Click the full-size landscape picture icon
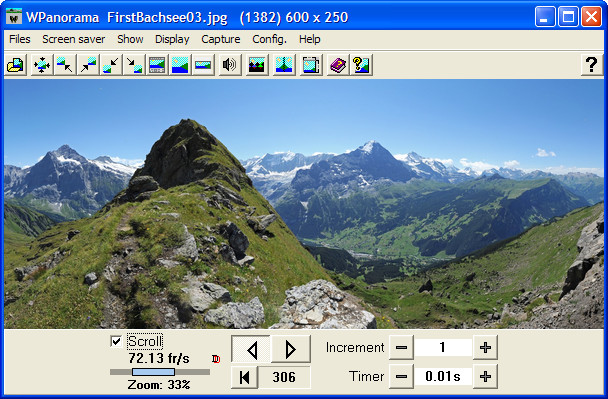This screenshot has height=399, width=608. click(x=180, y=64)
